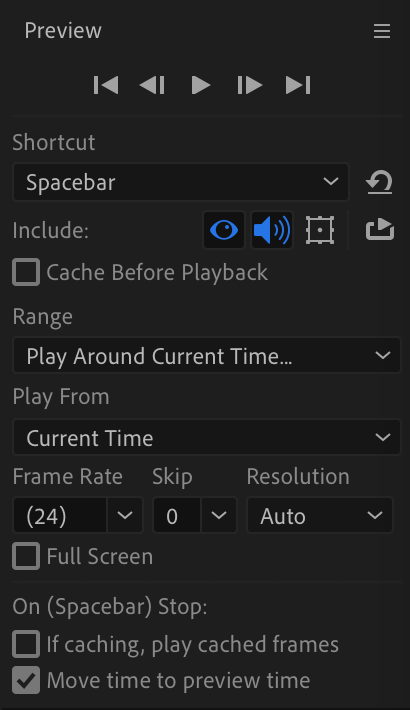
Task: Toggle overlays and layer controls icon
Action: coord(320,230)
